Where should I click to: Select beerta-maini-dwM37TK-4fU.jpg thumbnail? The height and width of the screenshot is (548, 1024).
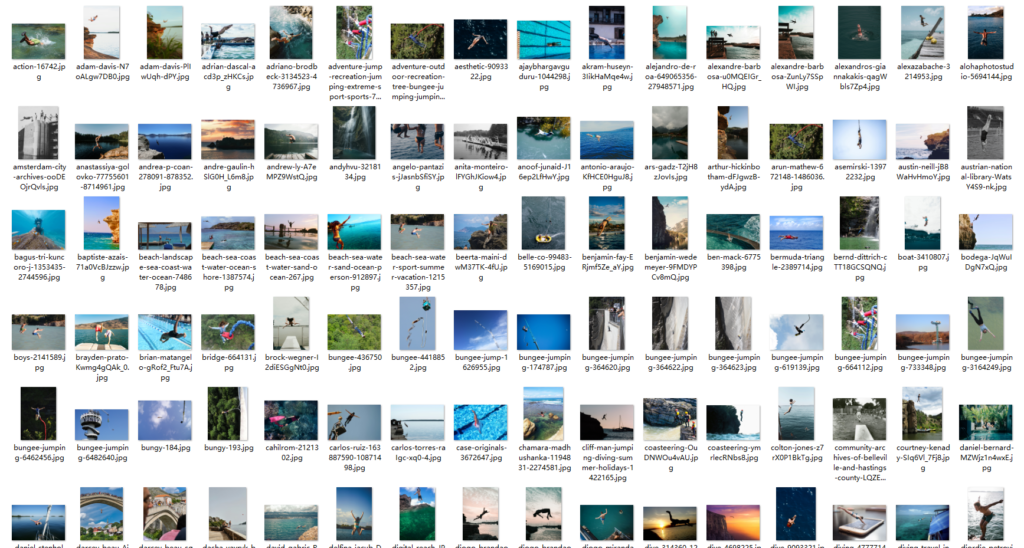coord(481,232)
